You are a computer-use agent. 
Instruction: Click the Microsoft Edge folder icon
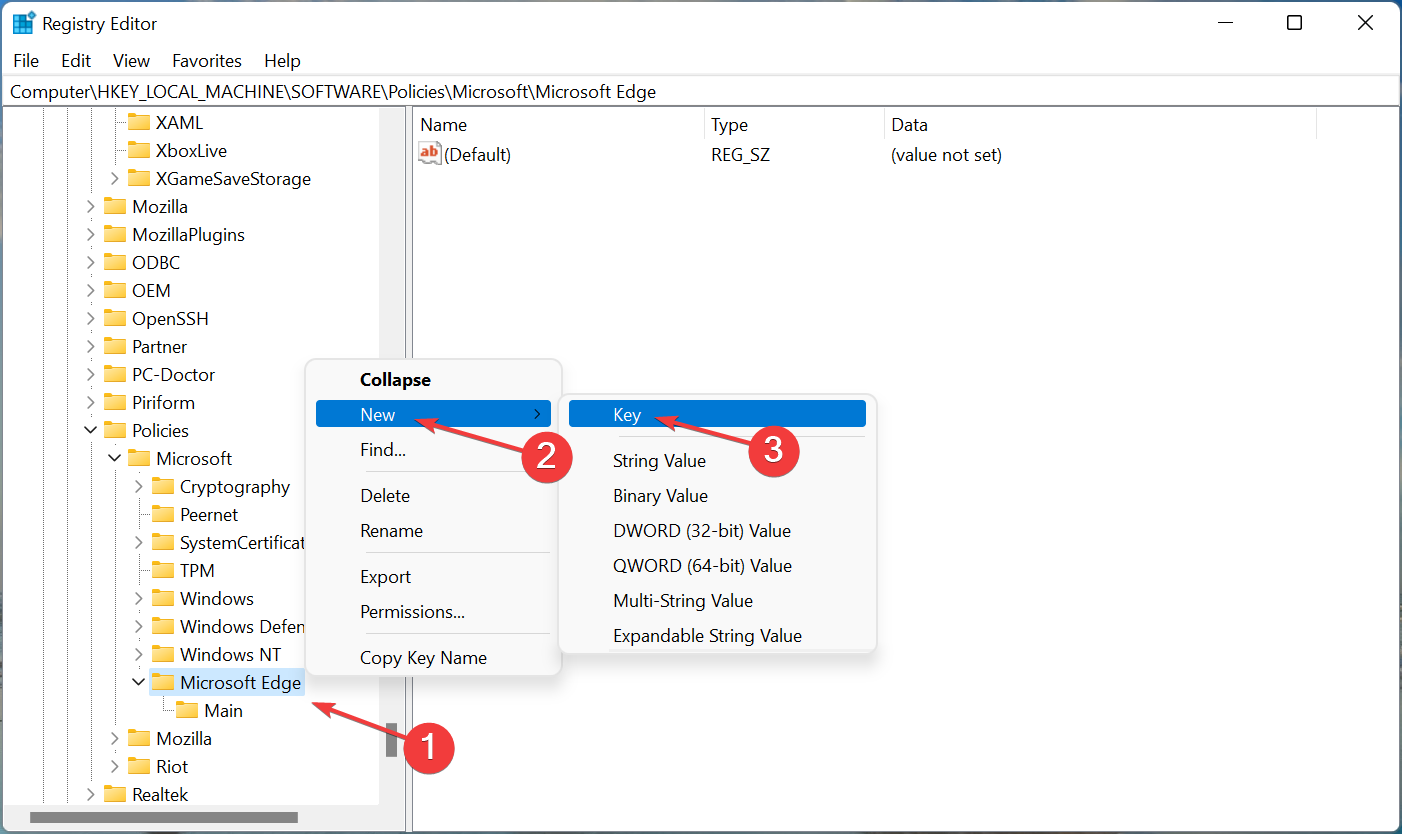click(163, 683)
